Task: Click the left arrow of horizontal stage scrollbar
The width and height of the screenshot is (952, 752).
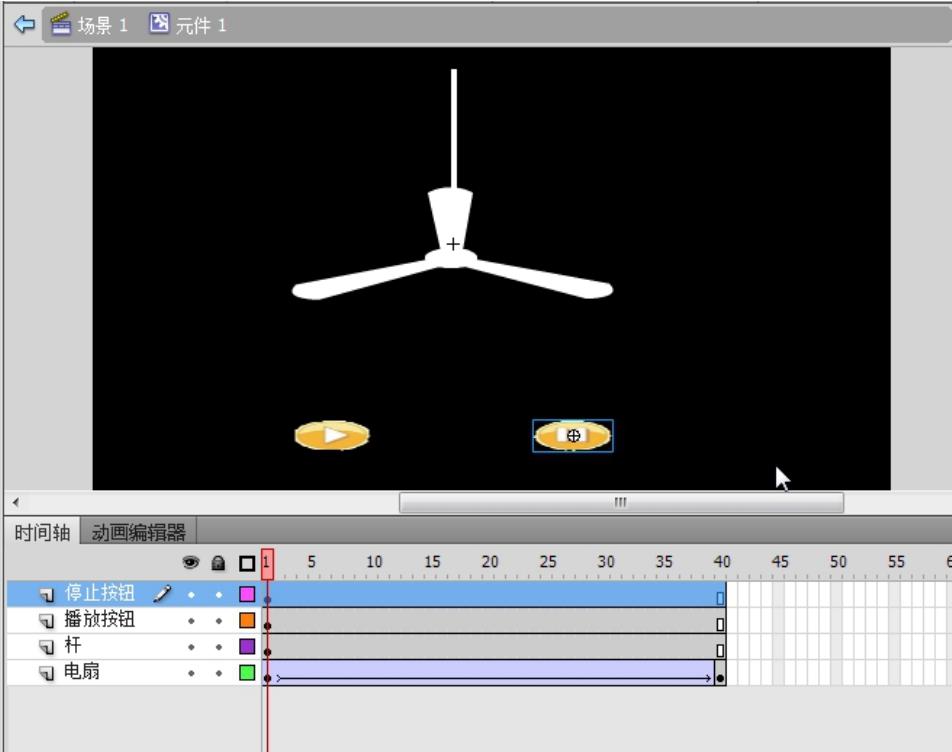Action: pos(15,502)
